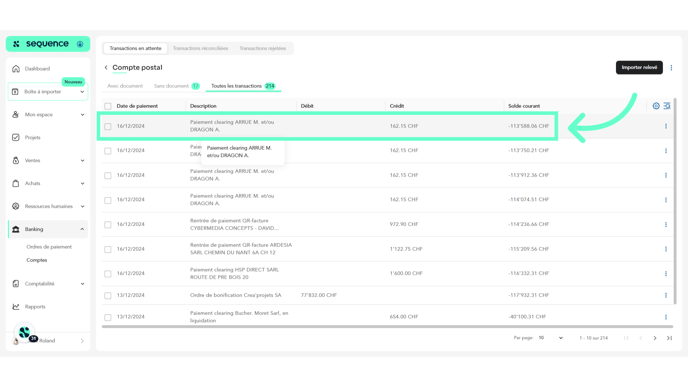Switch to Transactions réconciliées tab
688x387 pixels.
pos(200,48)
